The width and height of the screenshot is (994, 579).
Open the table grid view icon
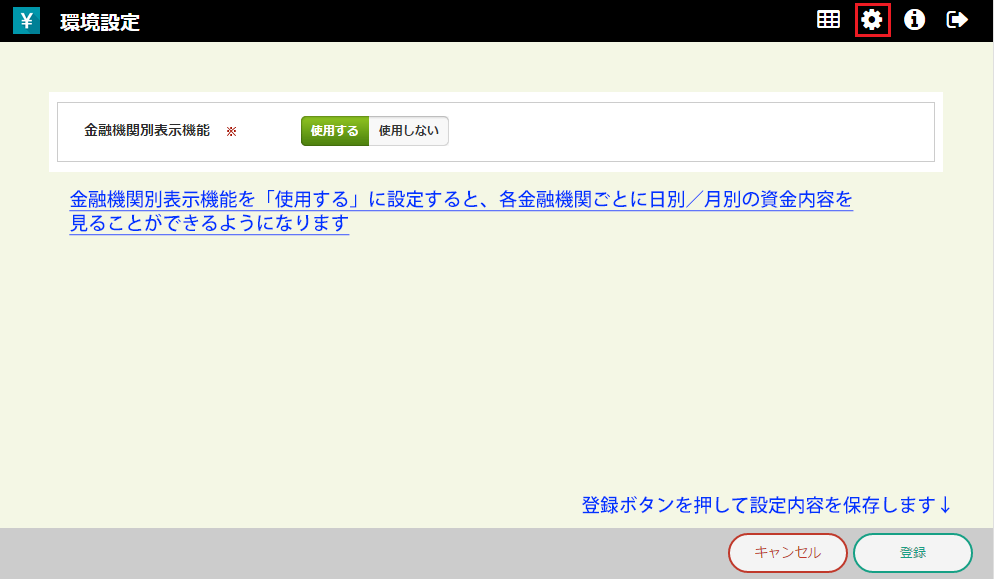(828, 20)
